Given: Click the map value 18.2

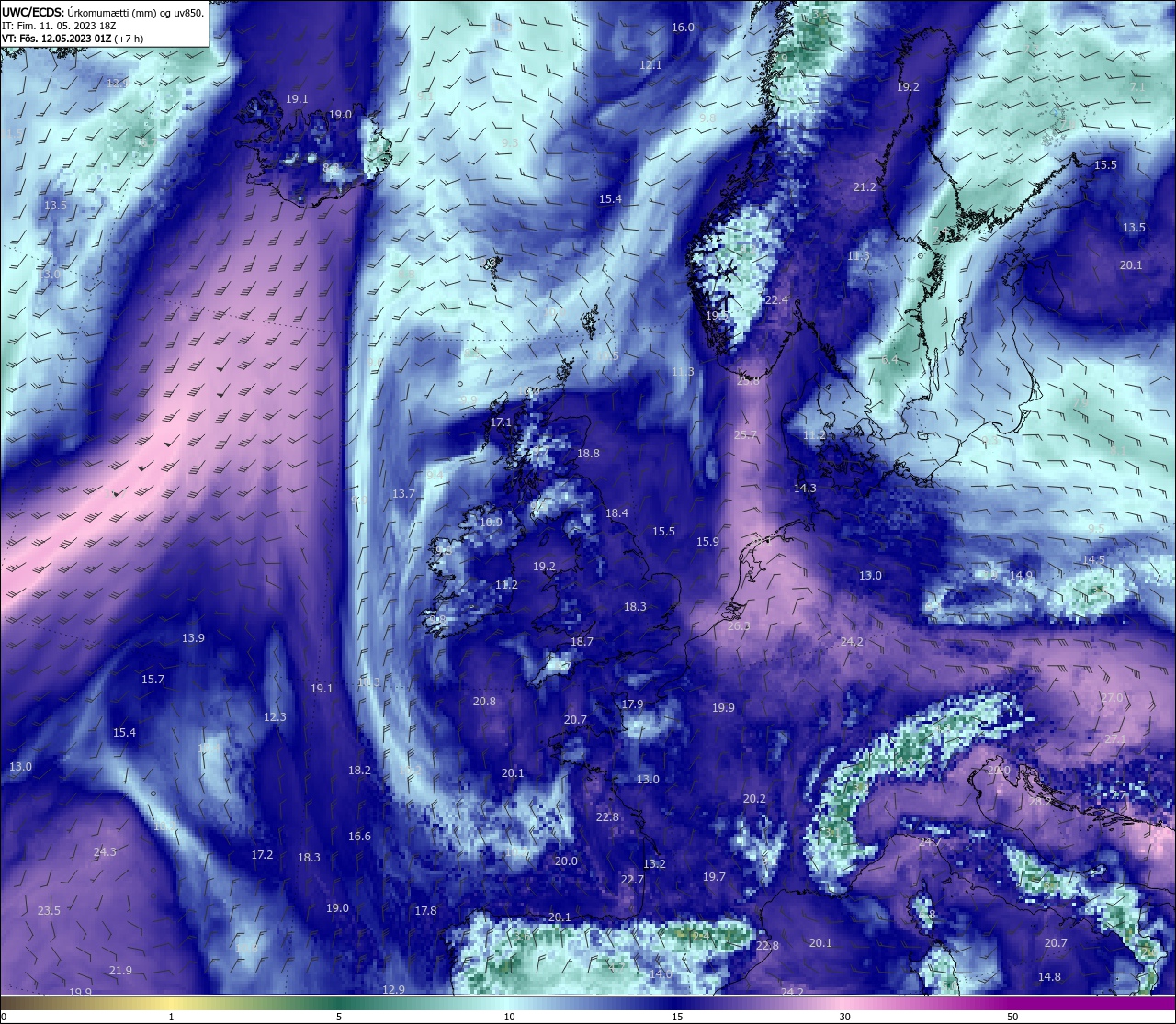Looking at the screenshot, I should 359,771.
